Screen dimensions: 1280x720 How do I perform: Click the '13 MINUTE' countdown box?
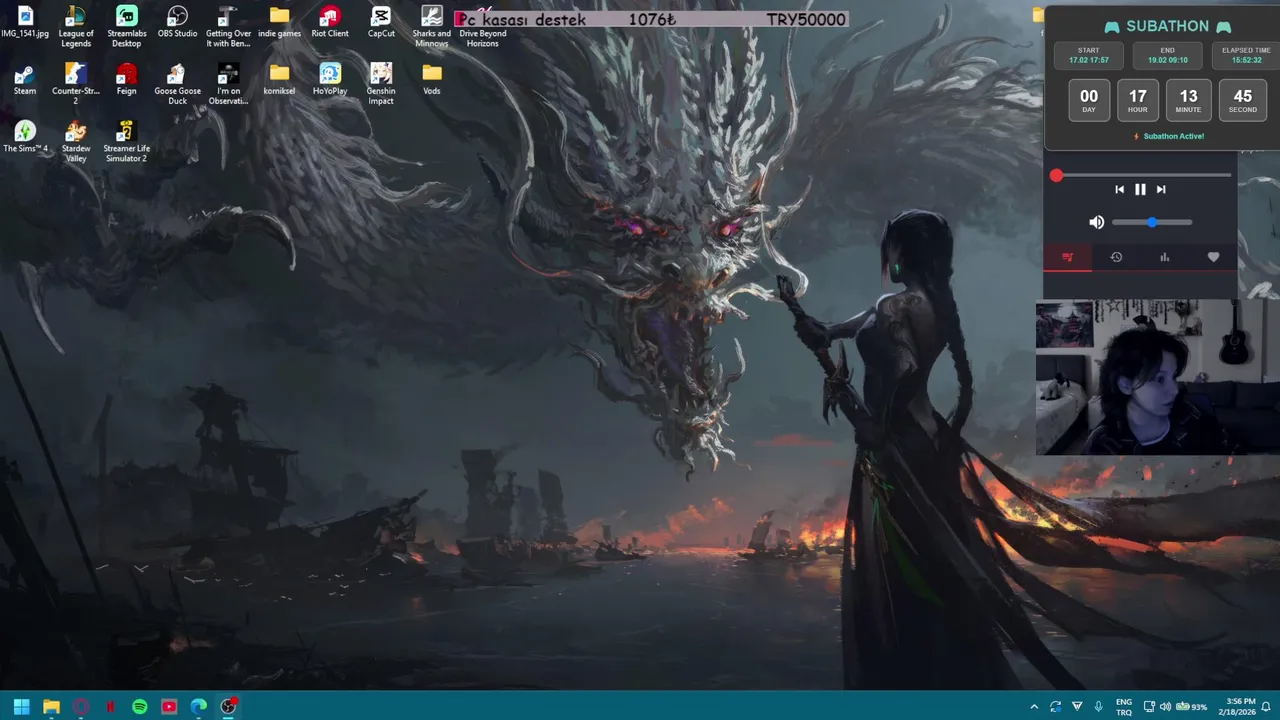click(1188, 100)
